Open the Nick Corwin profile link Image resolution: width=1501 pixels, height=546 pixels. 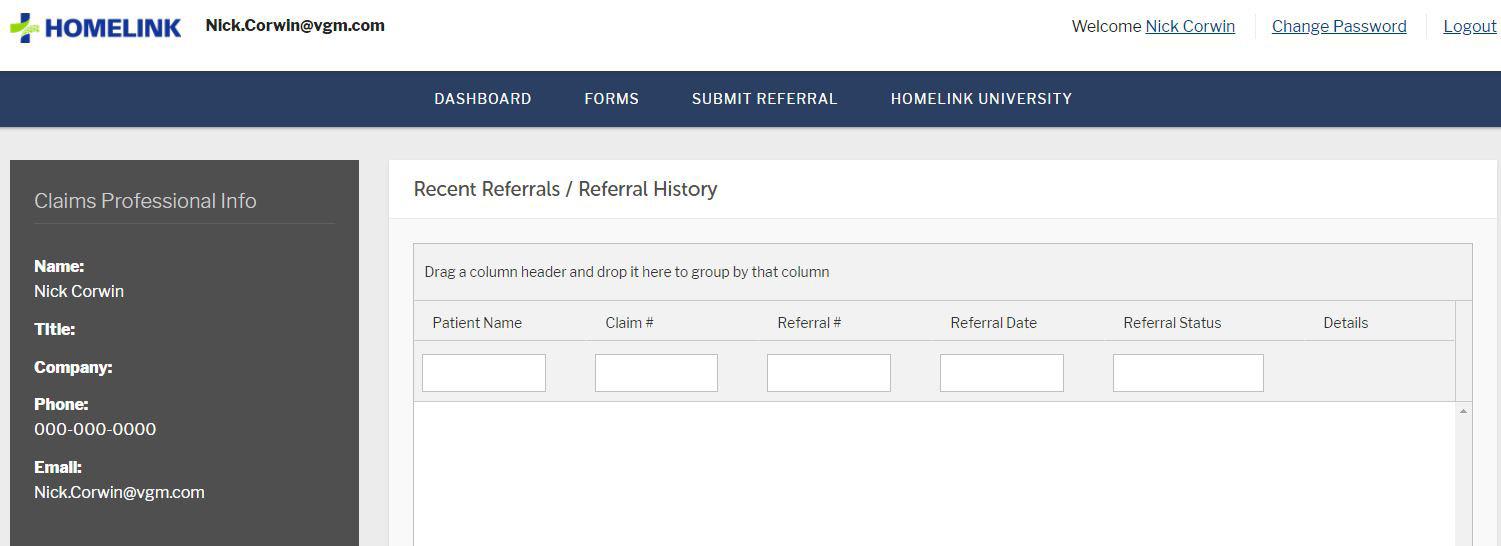[x=1189, y=27]
